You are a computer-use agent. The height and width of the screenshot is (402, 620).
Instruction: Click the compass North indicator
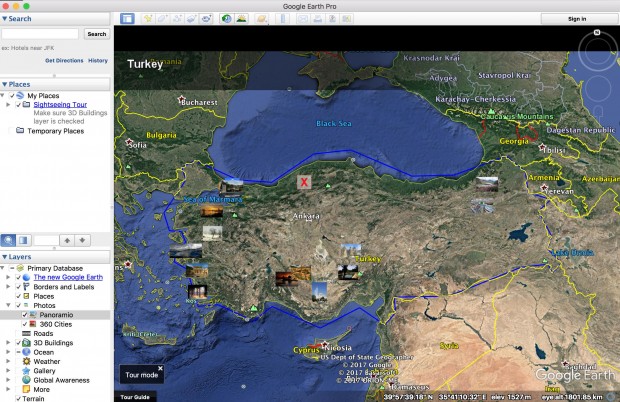click(x=597, y=32)
